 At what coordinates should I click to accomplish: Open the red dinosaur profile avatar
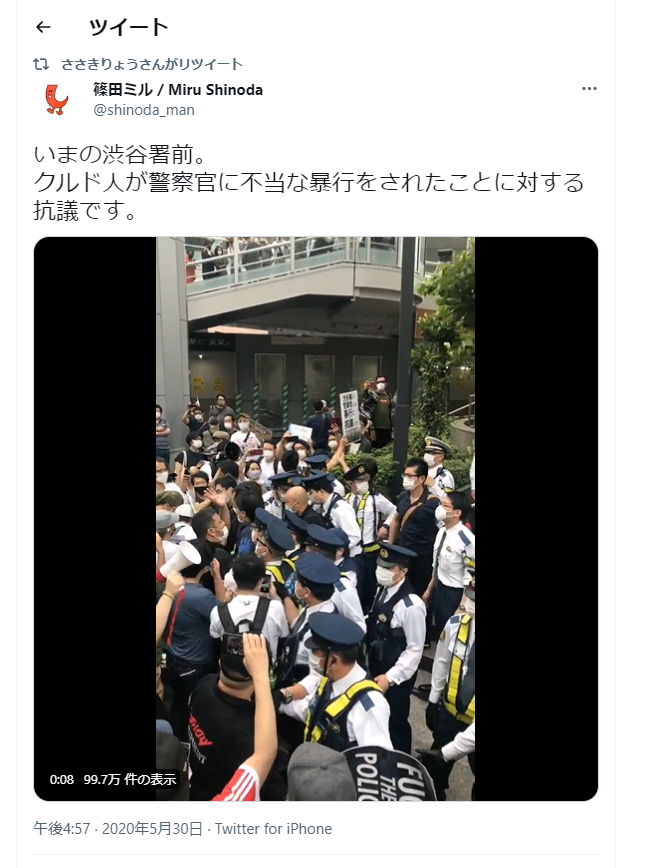coord(56,100)
